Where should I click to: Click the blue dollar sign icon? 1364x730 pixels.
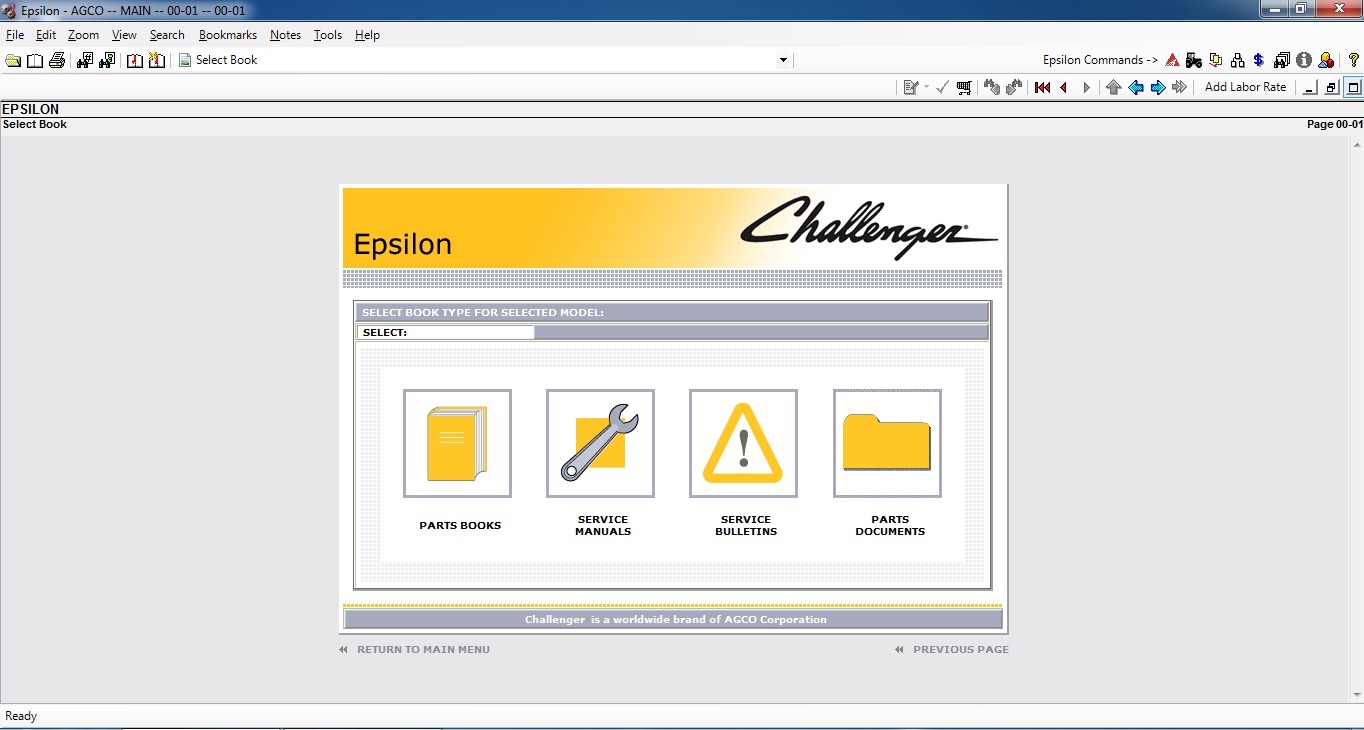tap(1259, 60)
